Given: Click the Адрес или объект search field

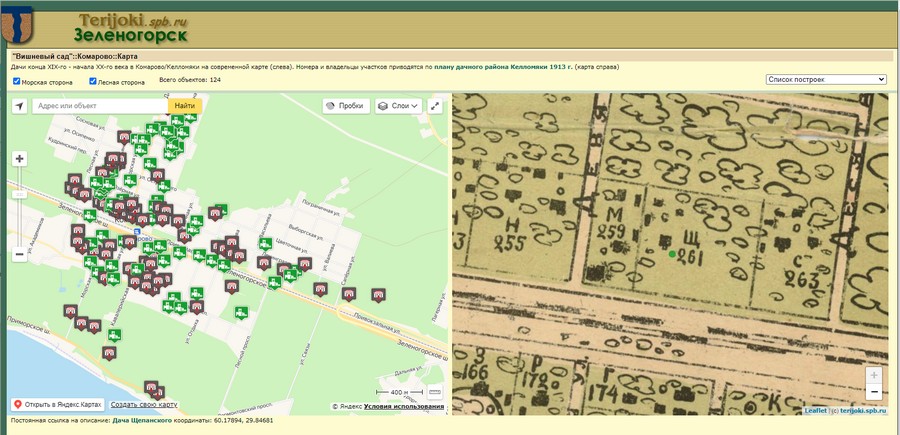Looking at the screenshot, I should tap(98, 105).
